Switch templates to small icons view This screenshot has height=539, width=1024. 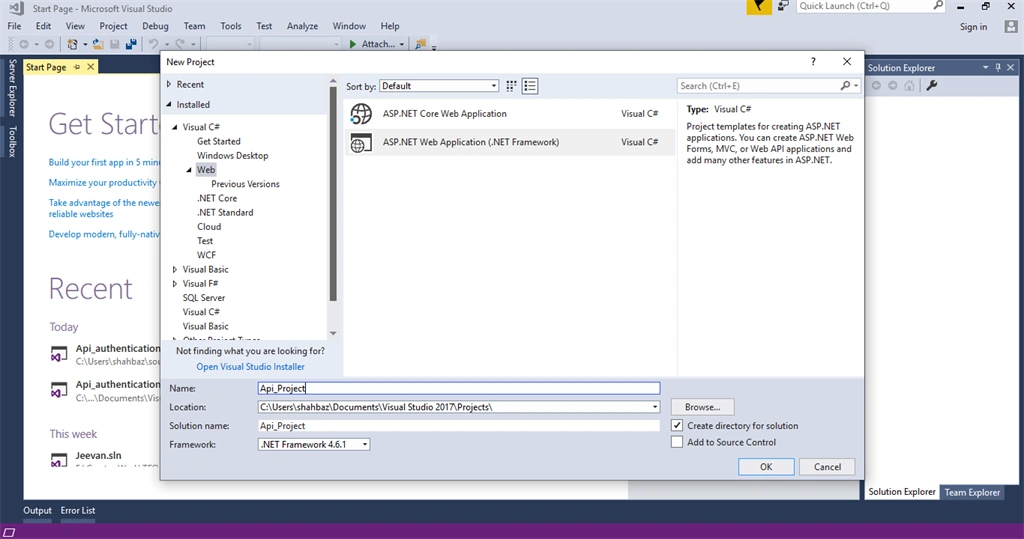coord(511,86)
